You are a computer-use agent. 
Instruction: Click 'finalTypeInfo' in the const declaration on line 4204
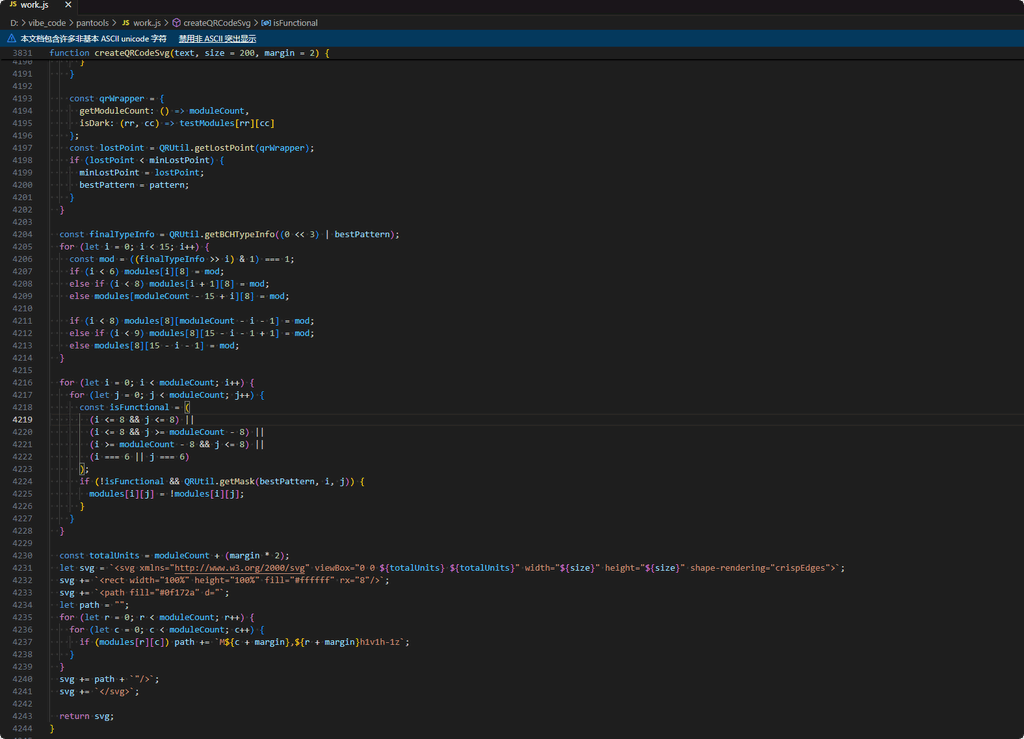(x=121, y=234)
